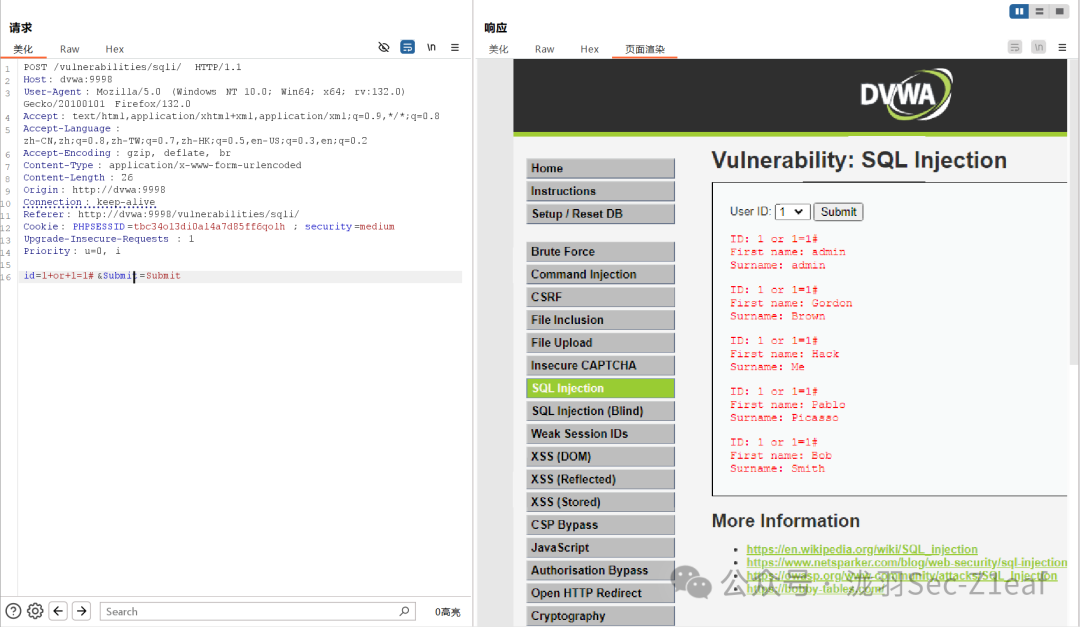Open XSS (Stored) menu item
The height and width of the screenshot is (627, 1080).
tap(600, 502)
